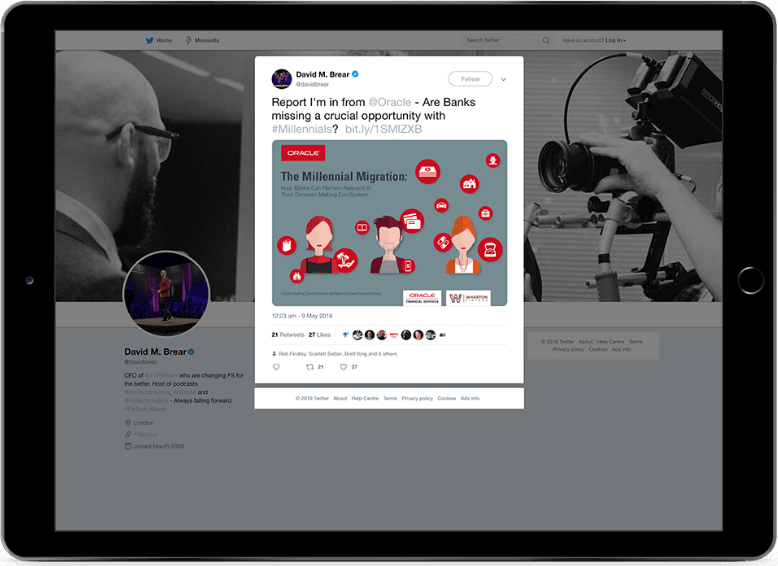The width and height of the screenshot is (778, 566).
Task: Open the Millennial Migration tweet image
Action: tap(389, 223)
